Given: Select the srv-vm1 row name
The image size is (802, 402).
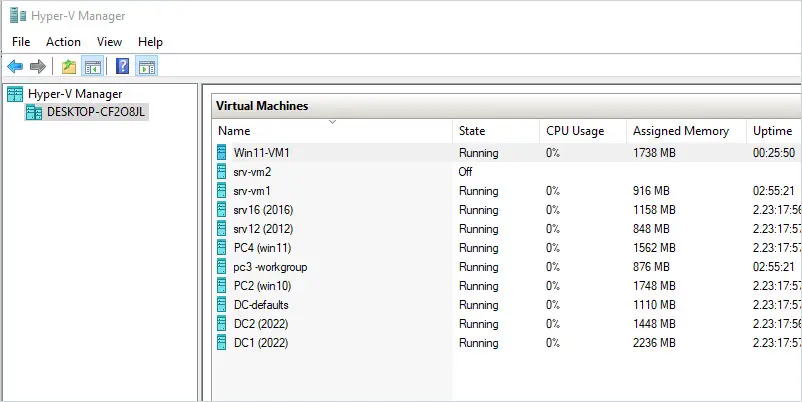Looking at the screenshot, I should (252, 190).
